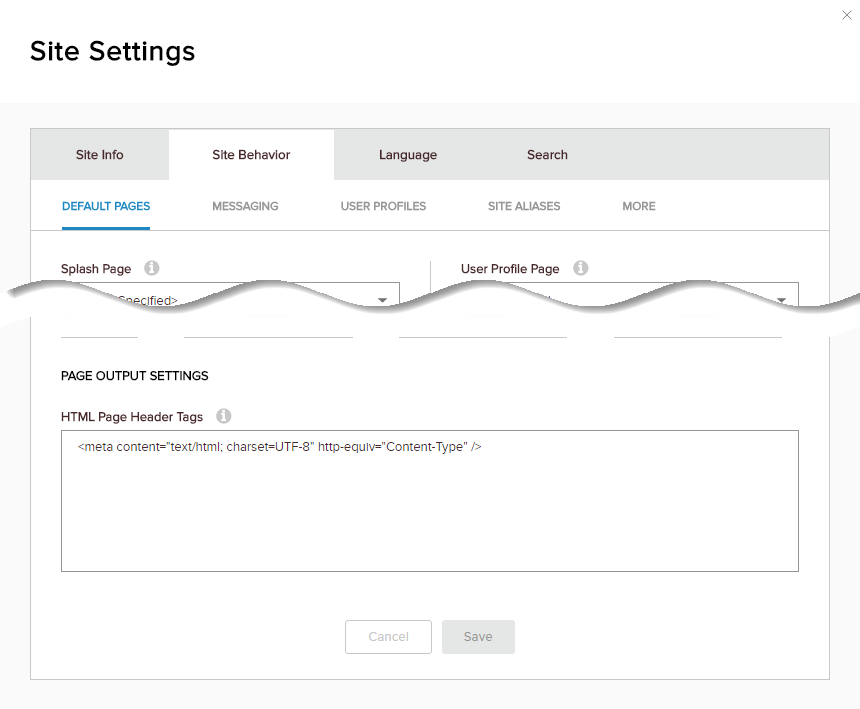860x709 pixels.
Task: Show help for HTML Page Header Tags
Action: 224,416
